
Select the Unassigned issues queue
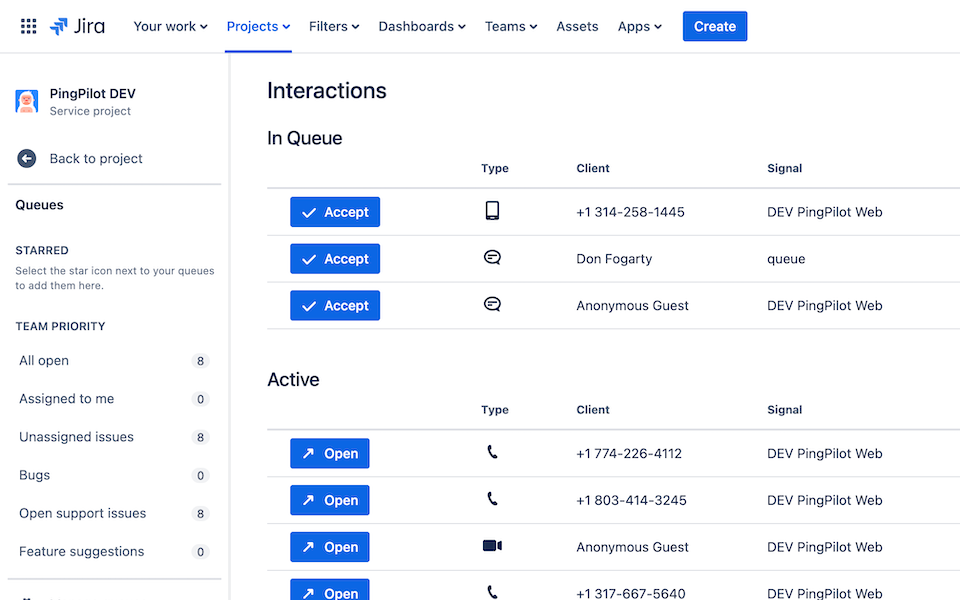point(114,437)
